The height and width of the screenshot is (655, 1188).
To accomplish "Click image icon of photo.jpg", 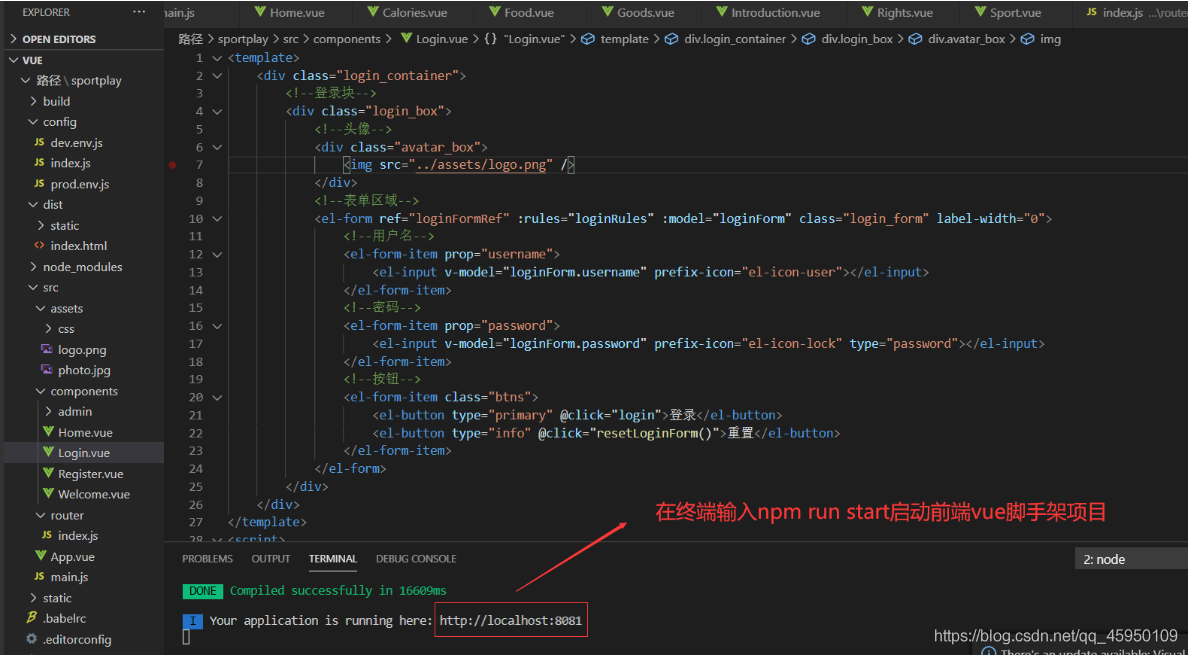I will [x=46, y=370].
